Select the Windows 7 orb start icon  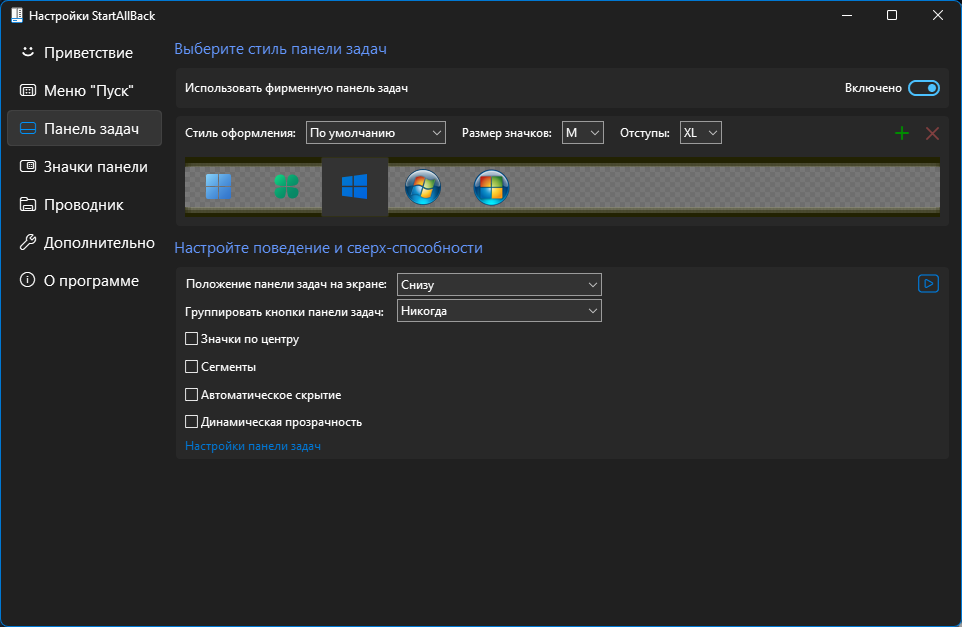tap(423, 187)
